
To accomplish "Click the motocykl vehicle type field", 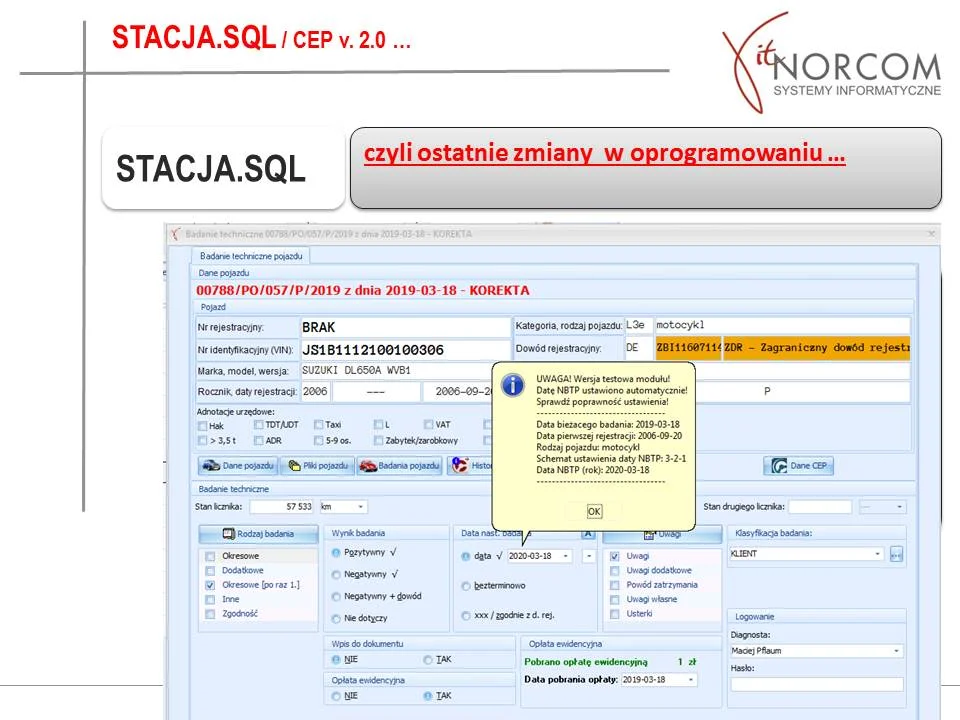I will click(x=782, y=325).
